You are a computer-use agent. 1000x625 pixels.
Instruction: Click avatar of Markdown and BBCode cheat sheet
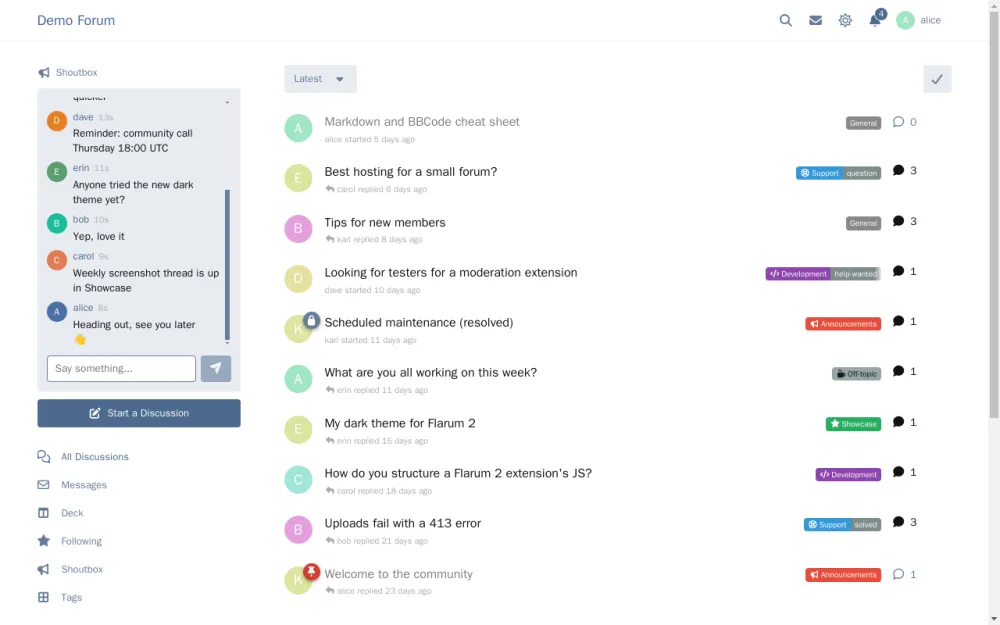pyautogui.click(x=298, y=128)
